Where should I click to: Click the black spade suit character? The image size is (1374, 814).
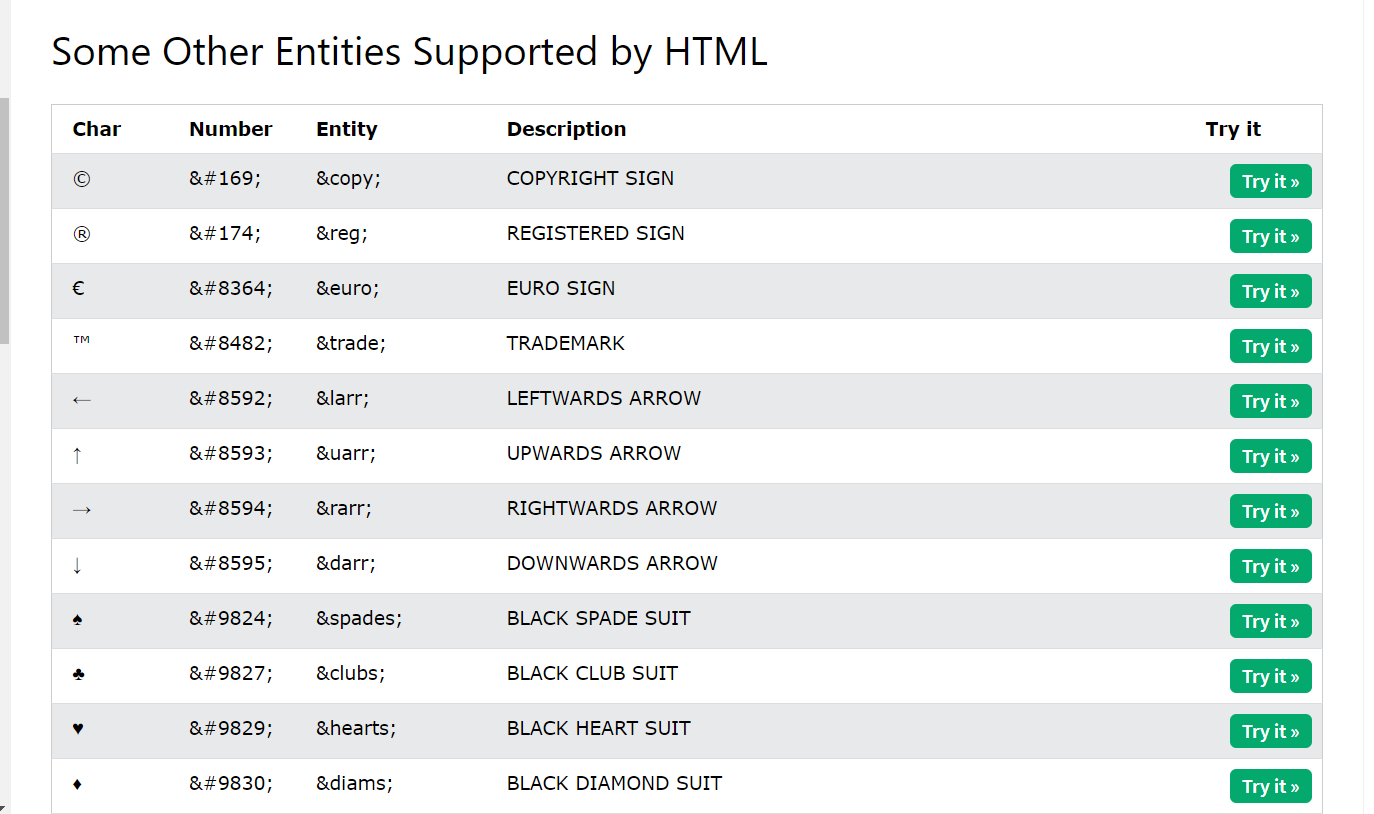point(78,620)
